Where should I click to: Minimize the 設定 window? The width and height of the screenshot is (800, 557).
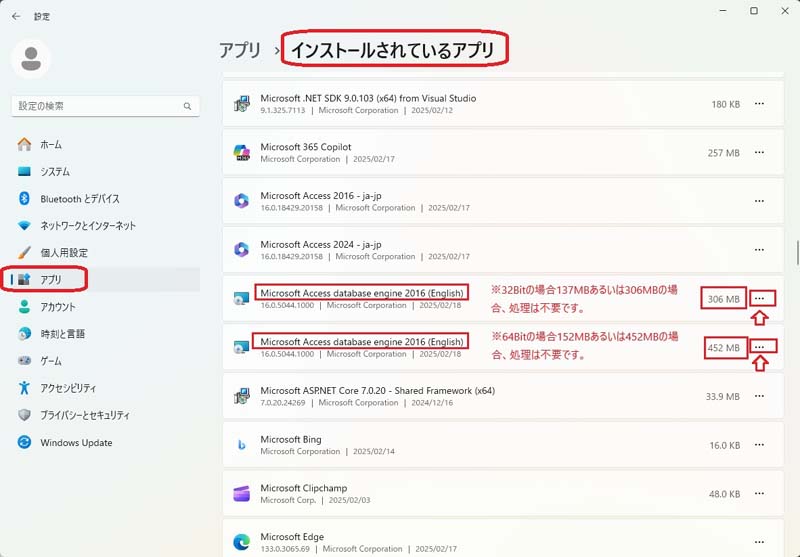(723, 11)
